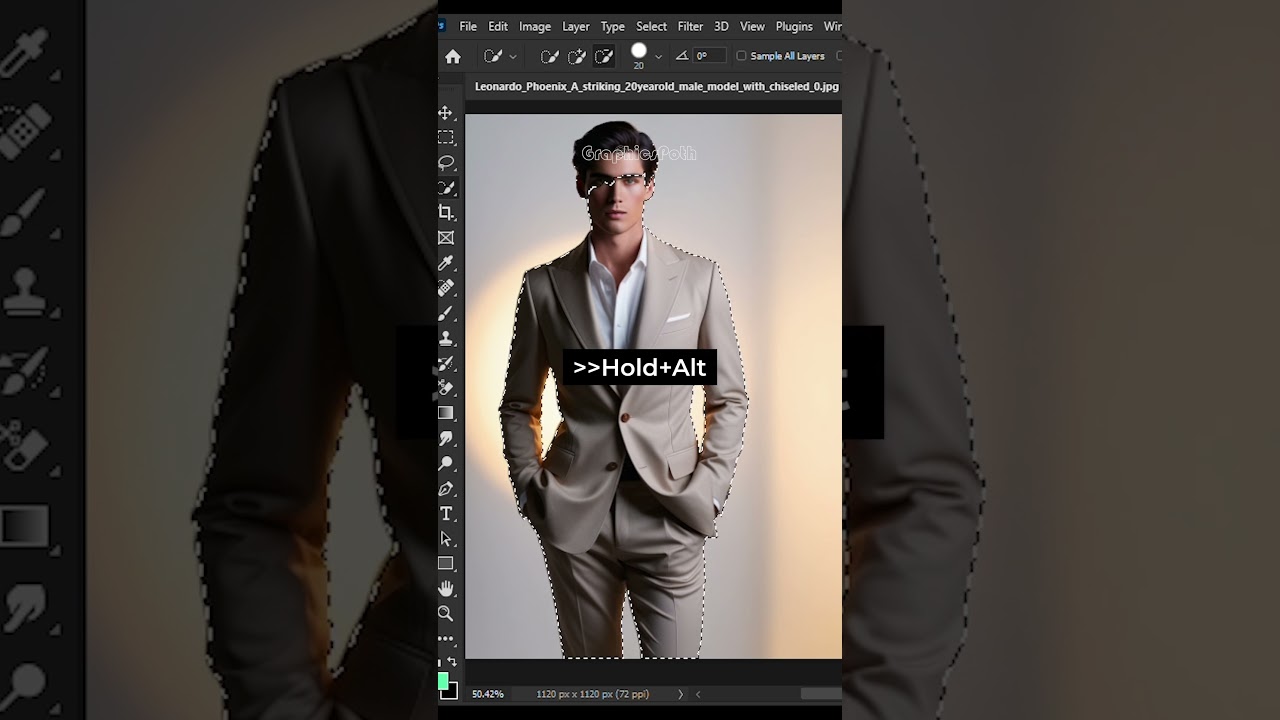The width and height of the screenshot is (1280, 720).
Task: Activate the Leonardo_Phoenix document tab
Action: pyautogui.click(x=656, y=87)
